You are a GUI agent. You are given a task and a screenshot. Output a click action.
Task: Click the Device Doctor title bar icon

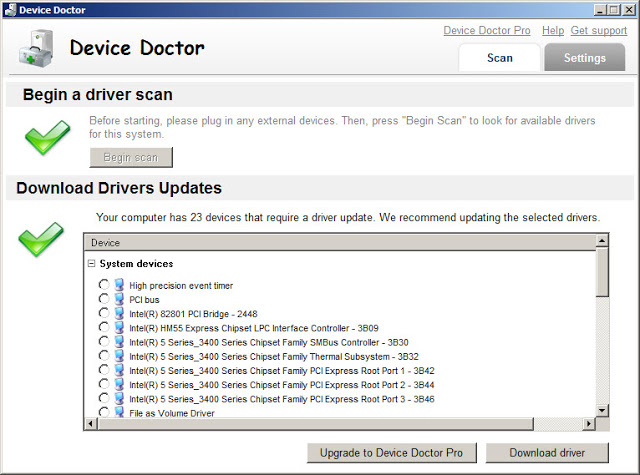tap(10, 10)
